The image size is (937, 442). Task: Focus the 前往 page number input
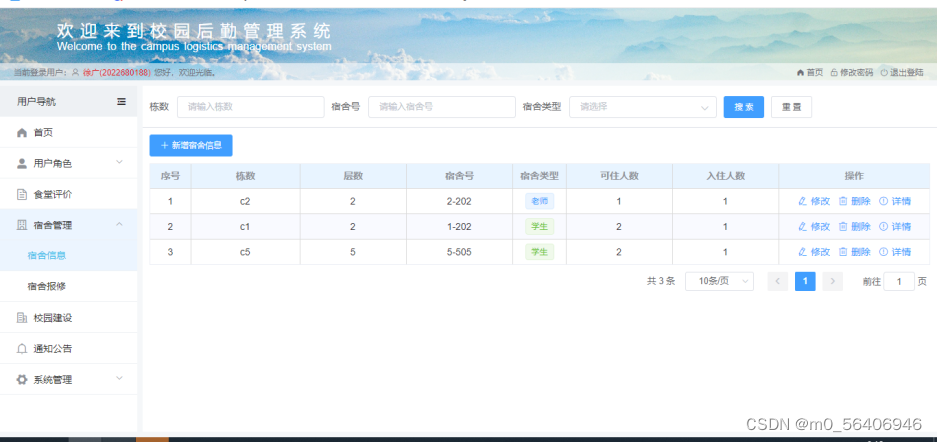899,281
